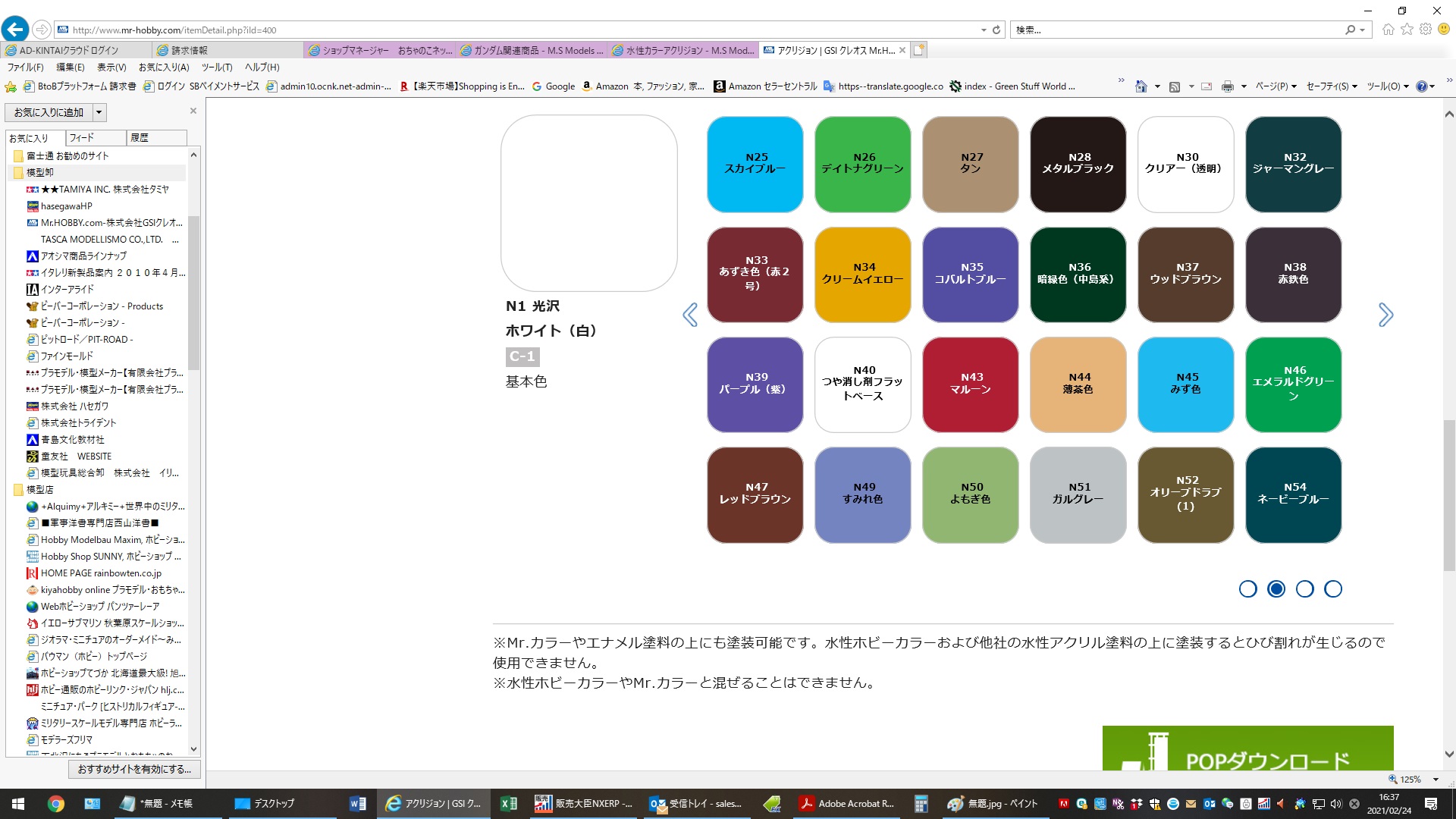Select the N34 クリームイエロー color swatch
Image resolution: width=1456 pixels, height=819 pixels.
(863, 275)
